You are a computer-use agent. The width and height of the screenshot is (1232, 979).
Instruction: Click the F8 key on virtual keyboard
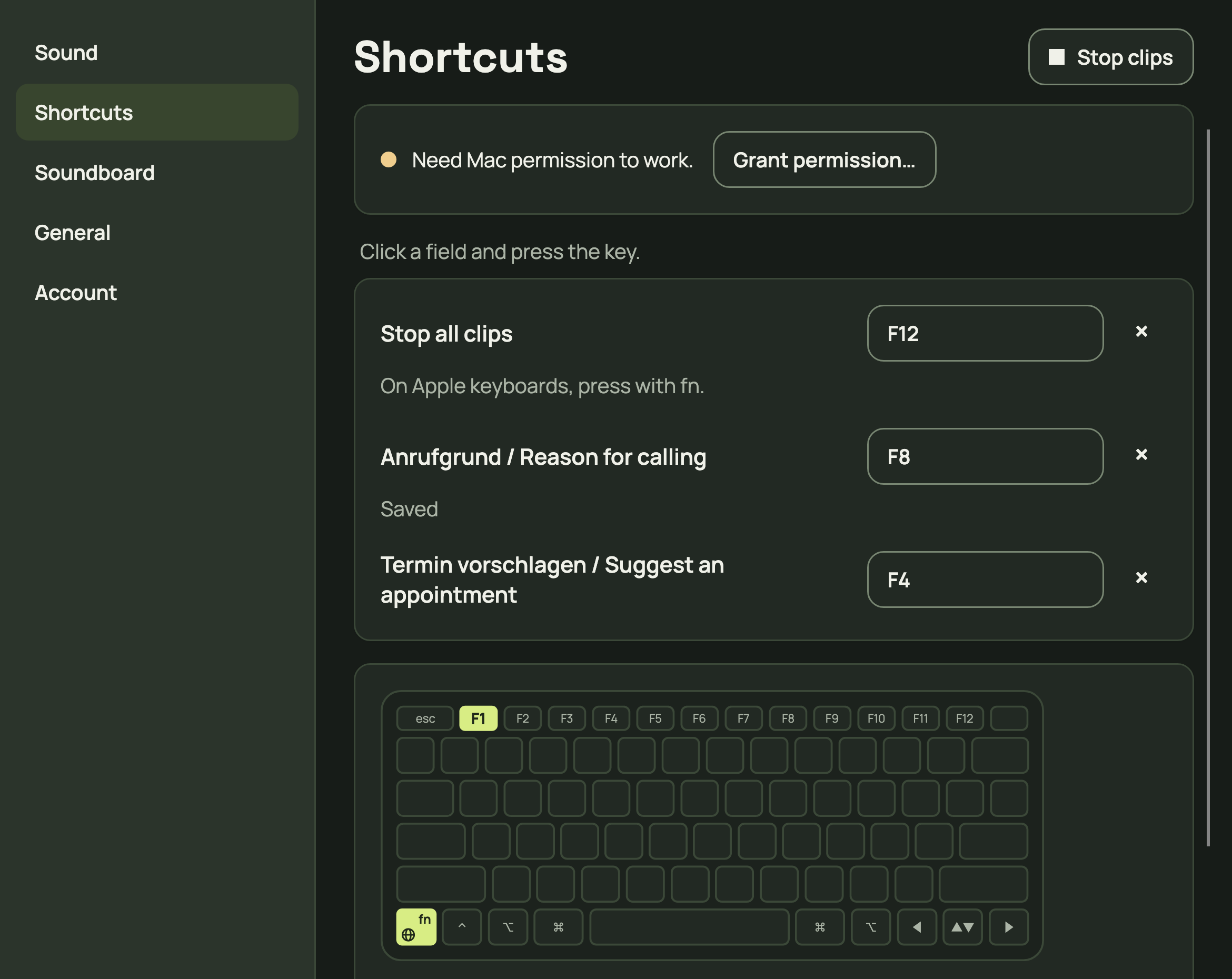[x=788, y=718]
